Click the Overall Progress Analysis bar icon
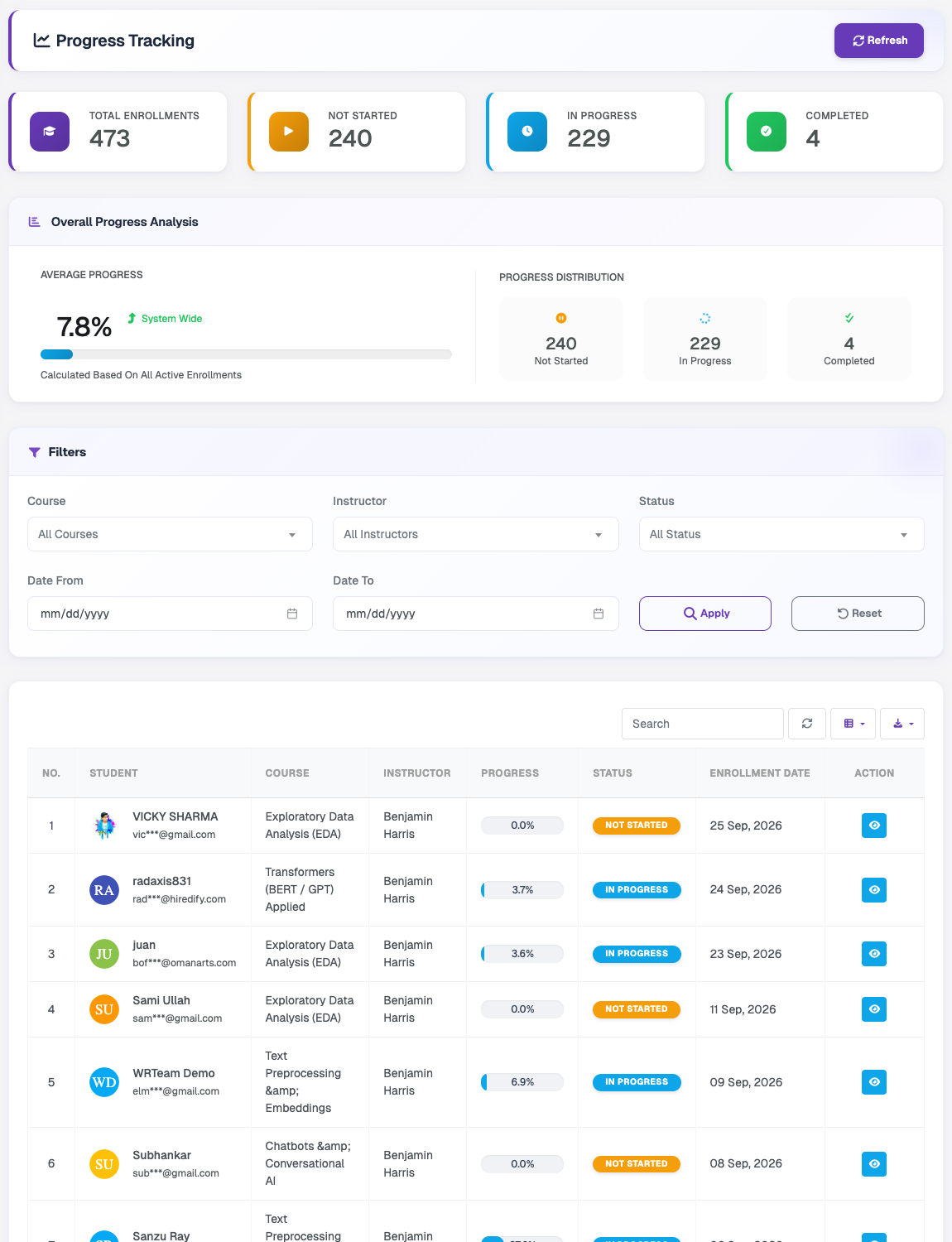This screenshot has width=952, height=1242. pyautogui.click(x=34, y=222)
